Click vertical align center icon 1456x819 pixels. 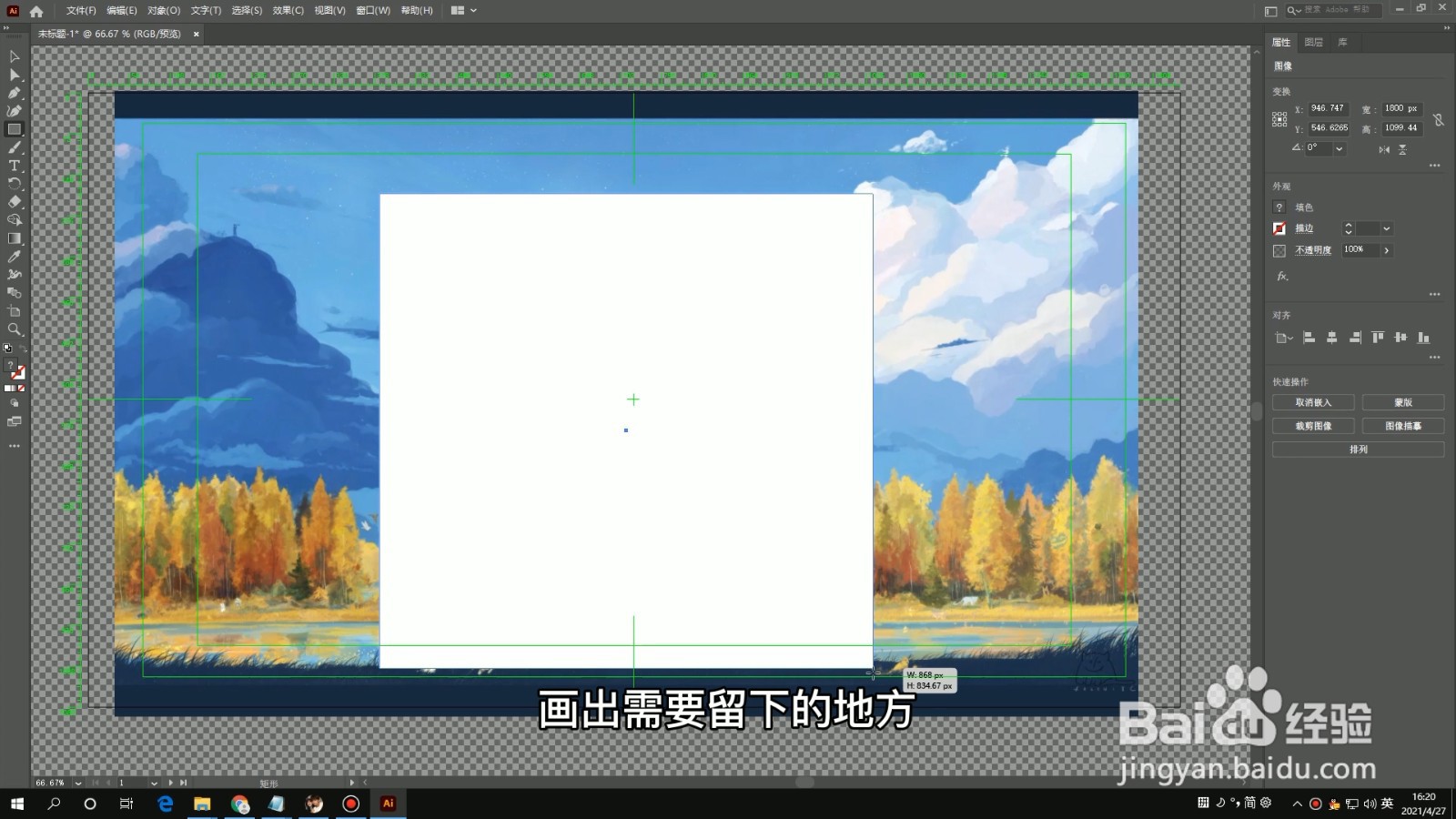point(1400,338)
